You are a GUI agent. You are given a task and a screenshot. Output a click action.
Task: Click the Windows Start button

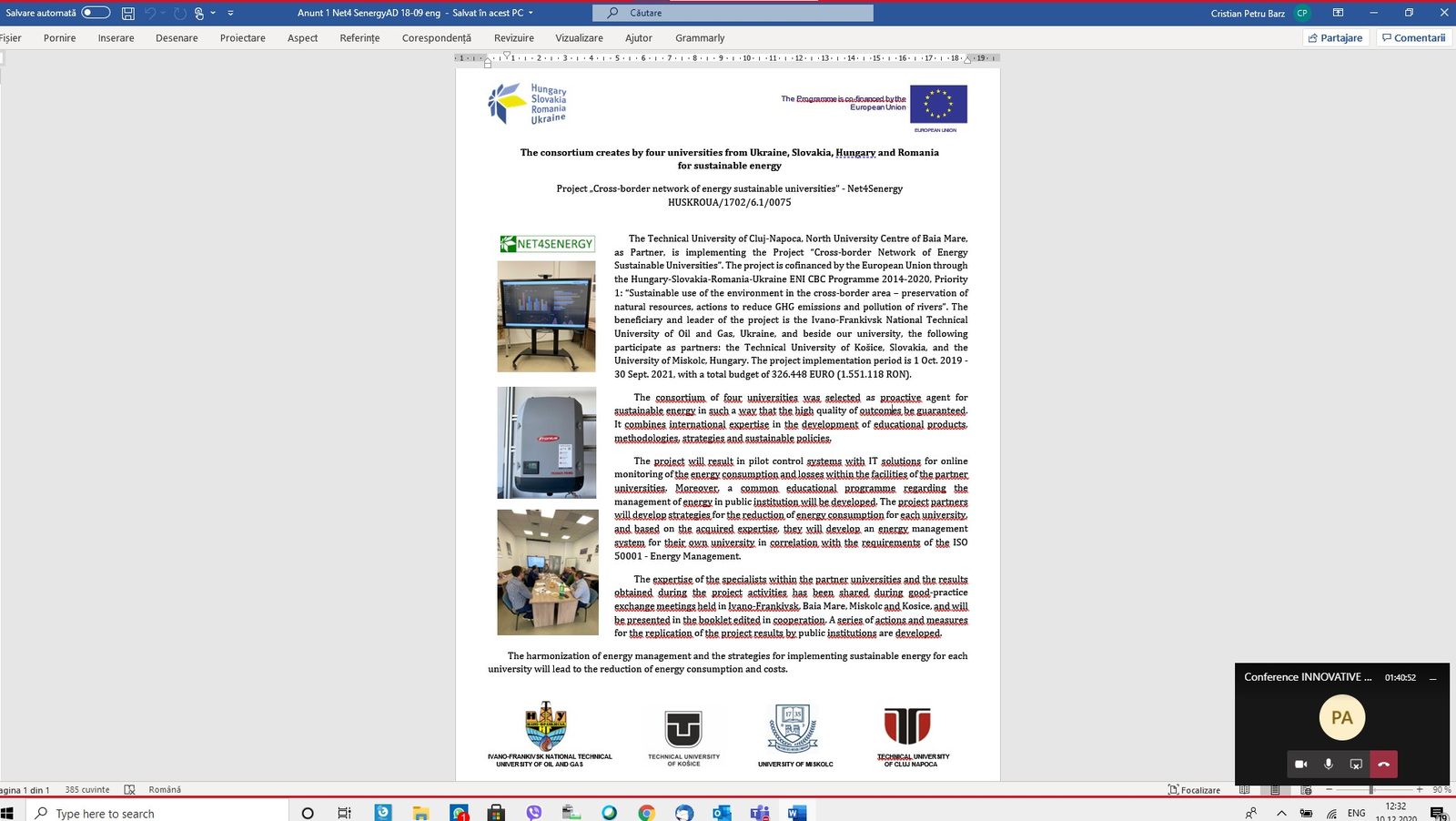click(7, 813)
